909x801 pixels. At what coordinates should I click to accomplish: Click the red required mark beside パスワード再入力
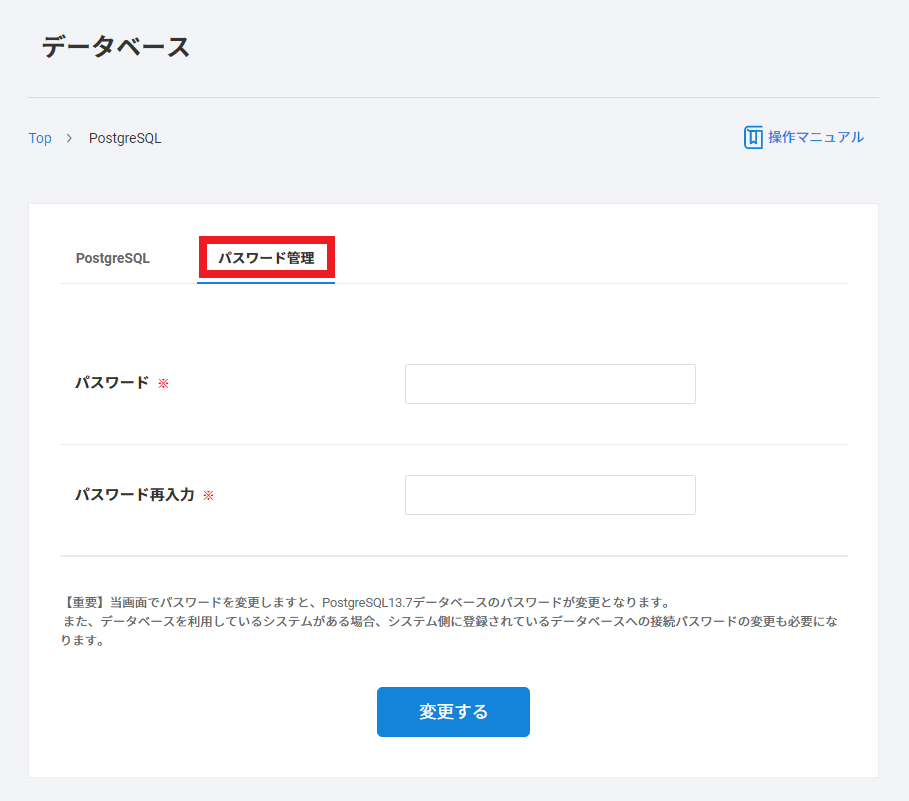(x=208, y=495)
